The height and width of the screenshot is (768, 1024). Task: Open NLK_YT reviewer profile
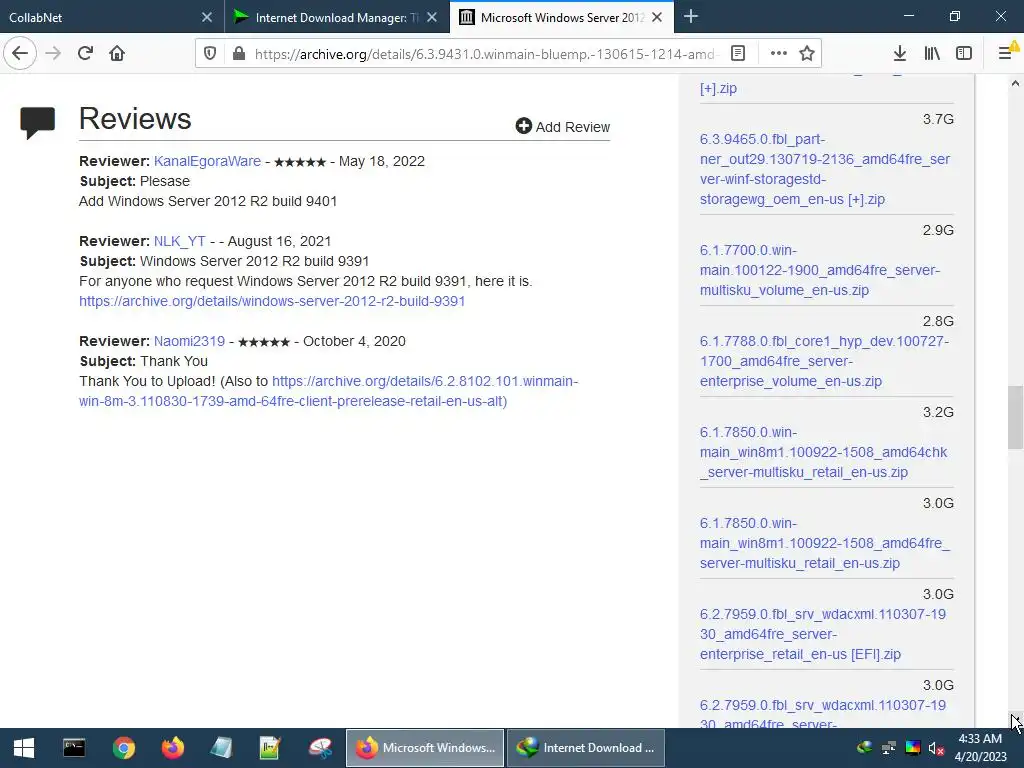(x=180, y=241)
